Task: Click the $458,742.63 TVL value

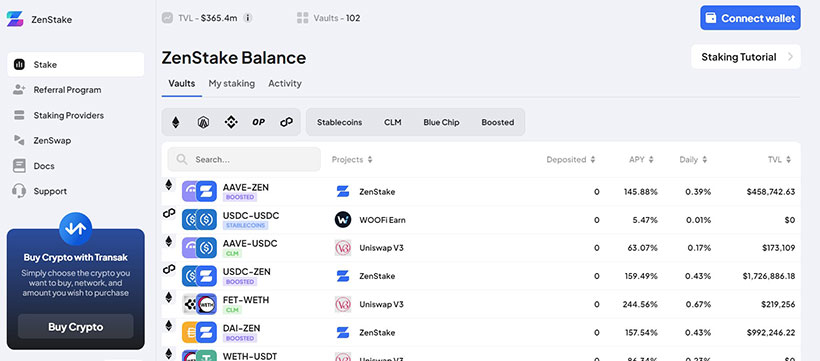Action: coord(771,191)
